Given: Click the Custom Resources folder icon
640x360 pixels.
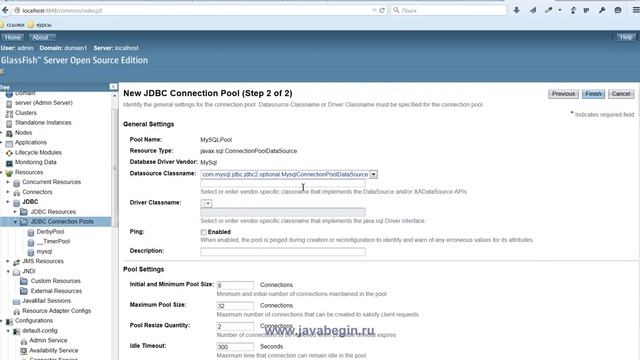Looking at the screenshot, I should 24,281.
